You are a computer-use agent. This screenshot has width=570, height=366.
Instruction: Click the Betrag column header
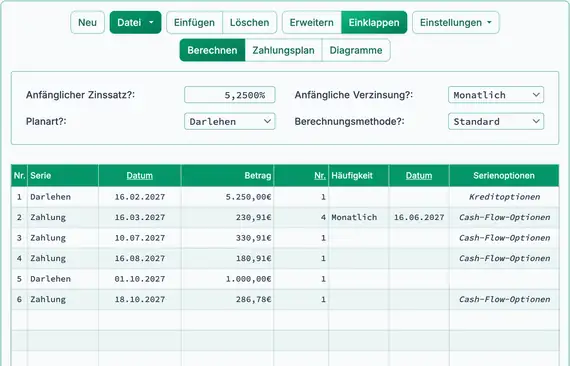pyautogui.click(x=227, y=176)
